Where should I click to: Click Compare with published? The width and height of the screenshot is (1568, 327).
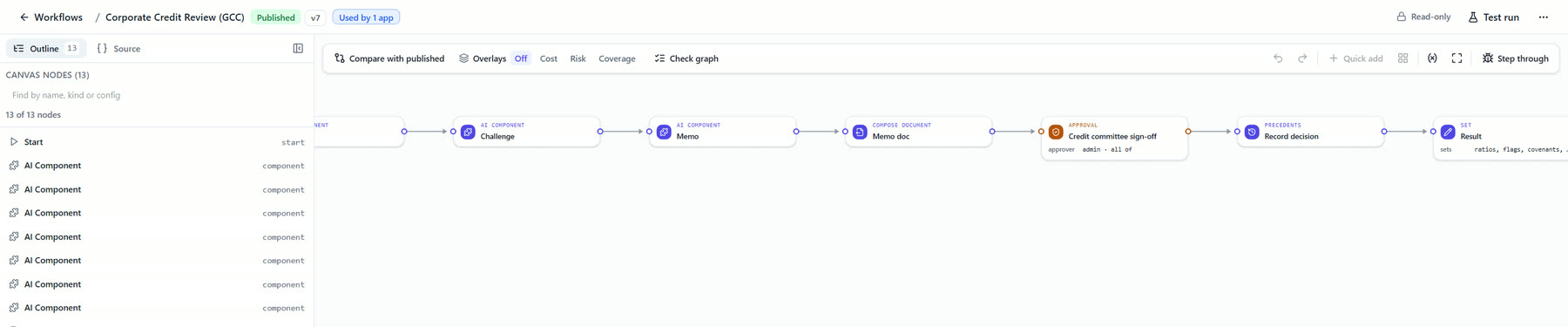[x=389, y=58]
